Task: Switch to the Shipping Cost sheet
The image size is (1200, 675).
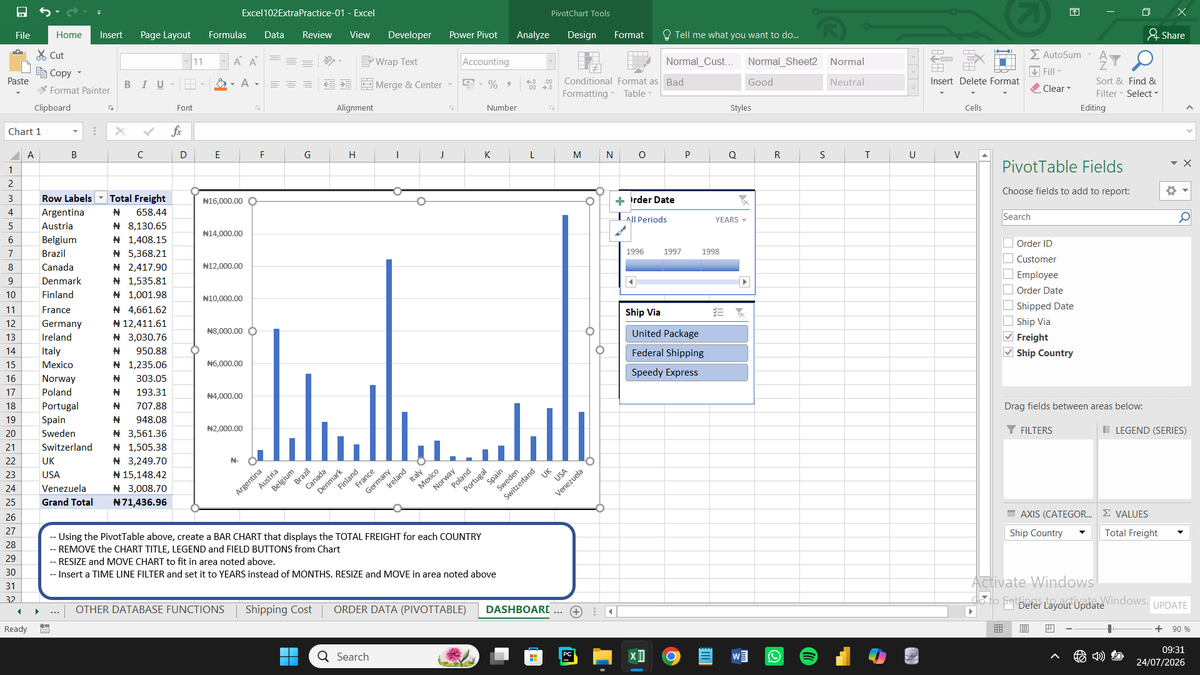Action: pos(278,609)
